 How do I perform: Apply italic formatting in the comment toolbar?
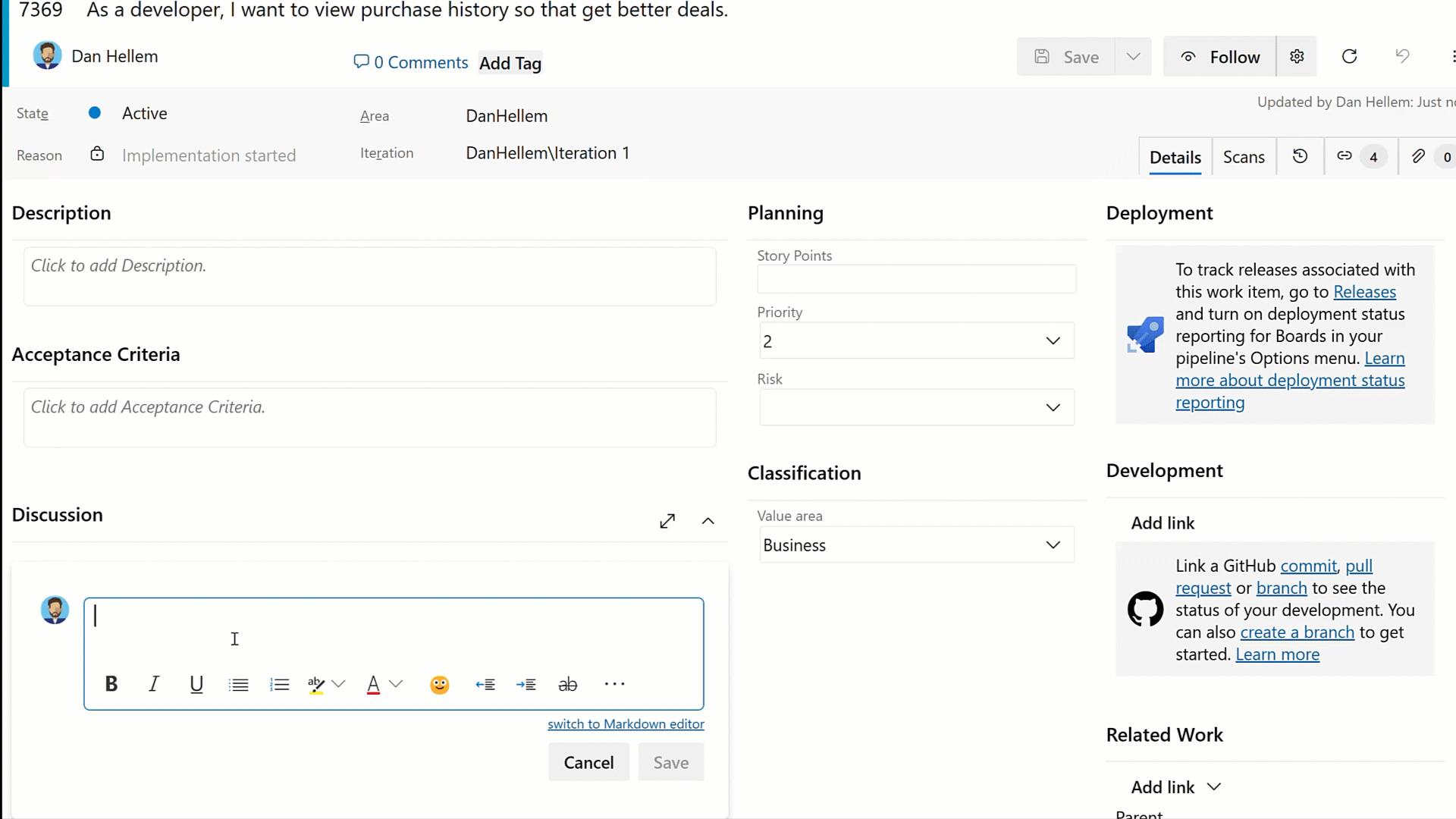point(153,683)
